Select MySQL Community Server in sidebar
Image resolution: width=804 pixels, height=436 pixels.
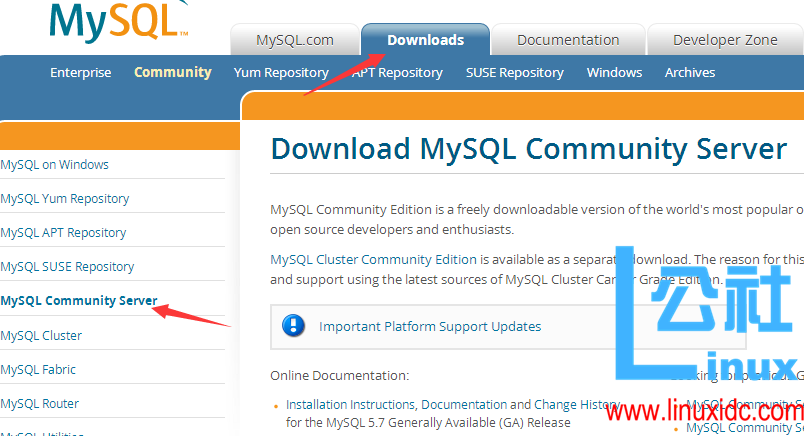79,301
